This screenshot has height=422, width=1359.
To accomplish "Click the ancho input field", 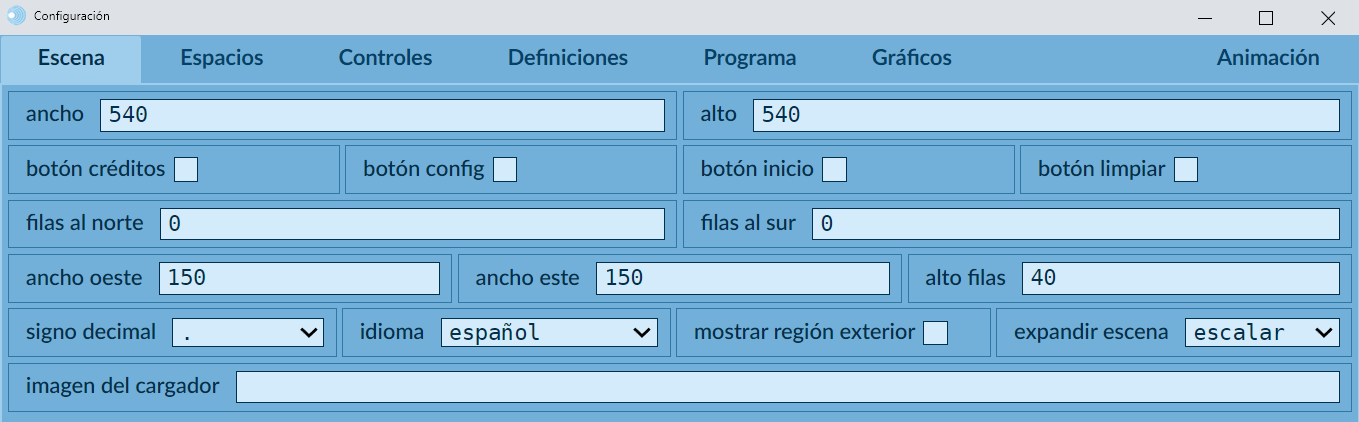I will click(382, 115).
